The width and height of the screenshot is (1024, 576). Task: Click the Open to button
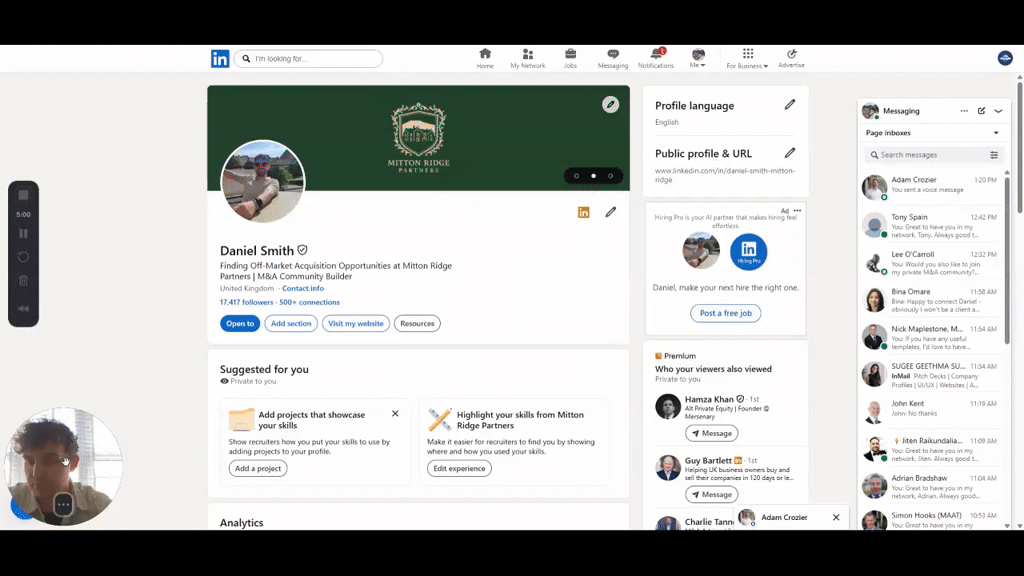pos(240,323)
